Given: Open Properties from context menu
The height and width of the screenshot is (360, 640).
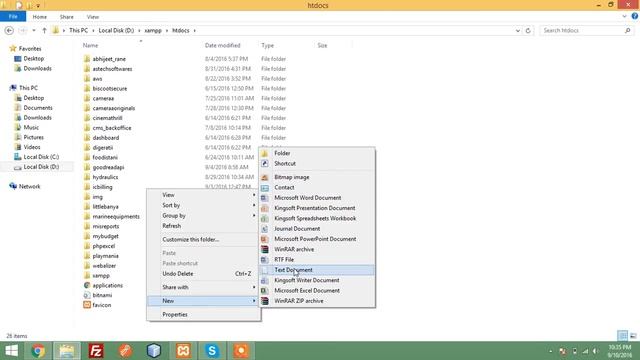Looking at the screenshot, I should 203,315.
